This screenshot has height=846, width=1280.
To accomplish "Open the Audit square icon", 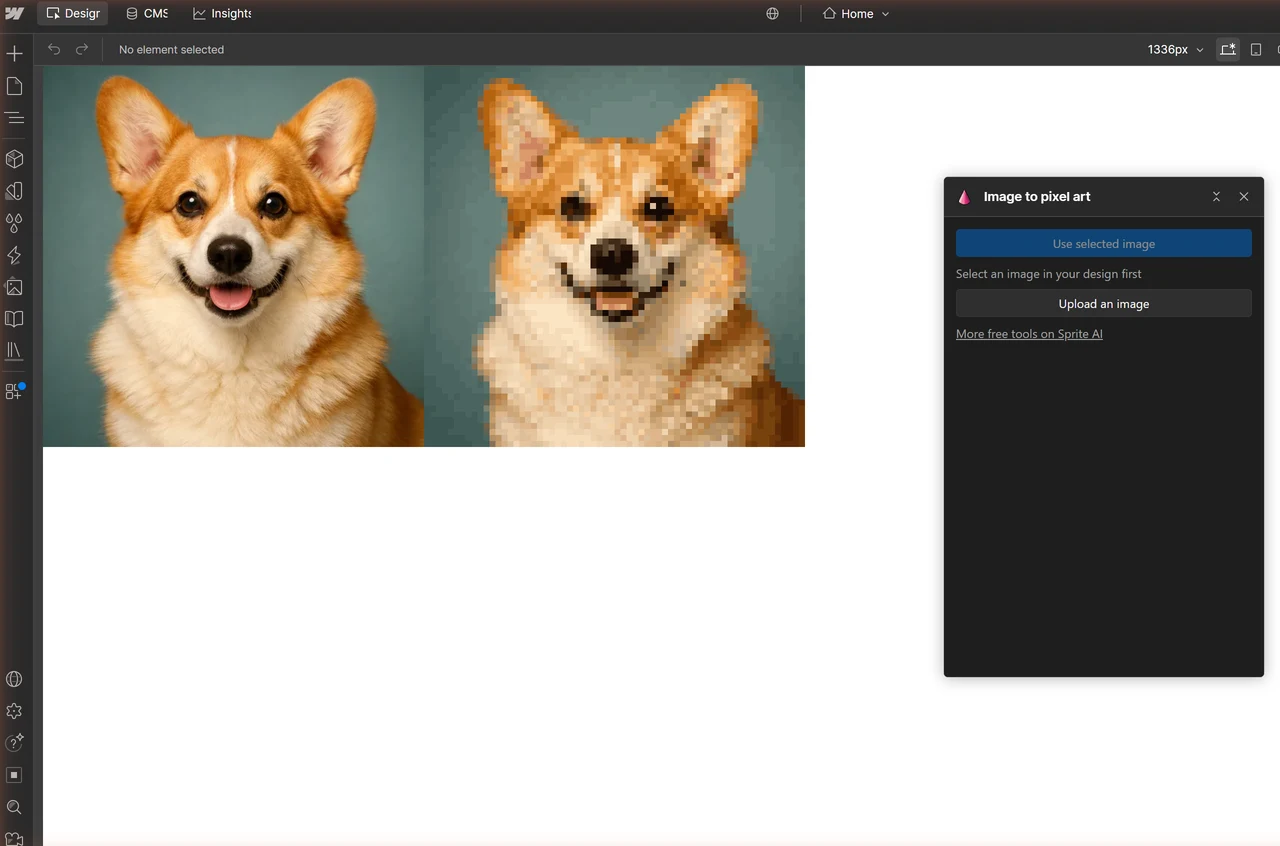I will pos(14,775).
